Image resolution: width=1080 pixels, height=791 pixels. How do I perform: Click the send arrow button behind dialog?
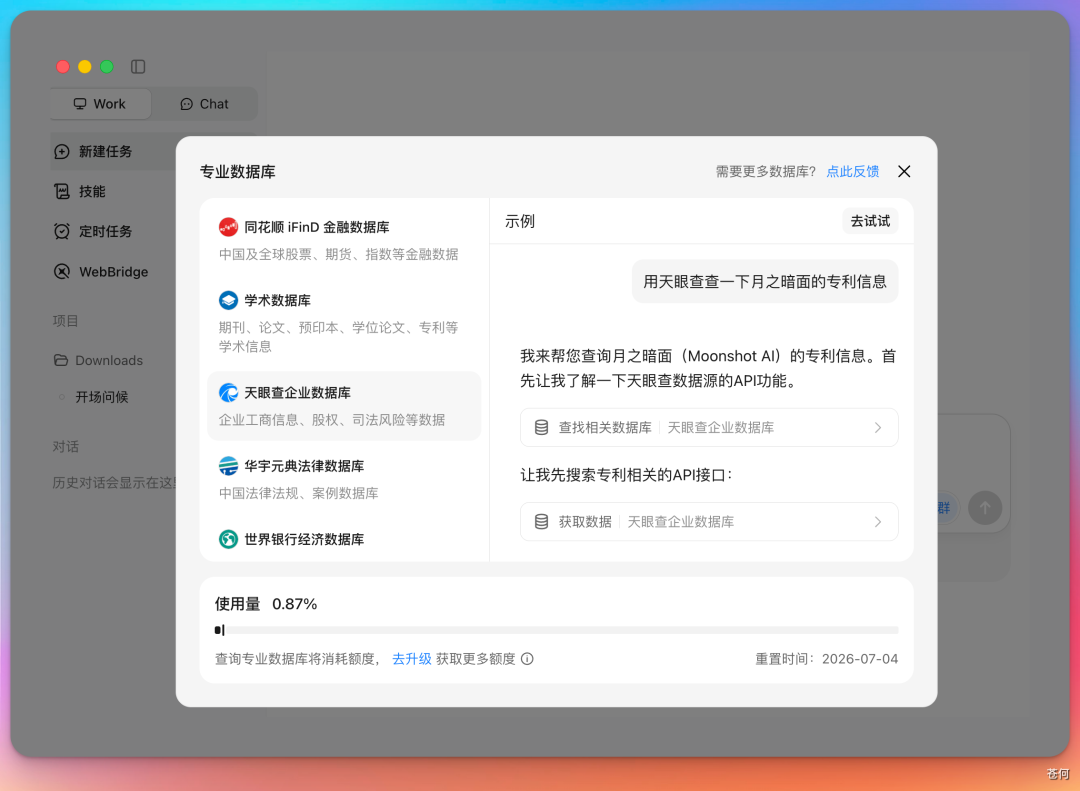click(985, 508)
